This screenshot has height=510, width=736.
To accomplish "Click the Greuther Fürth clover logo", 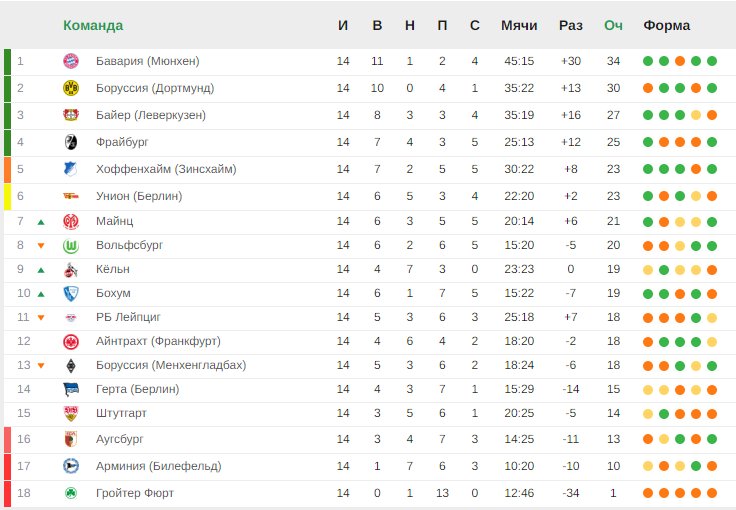I will coord(71,493).
